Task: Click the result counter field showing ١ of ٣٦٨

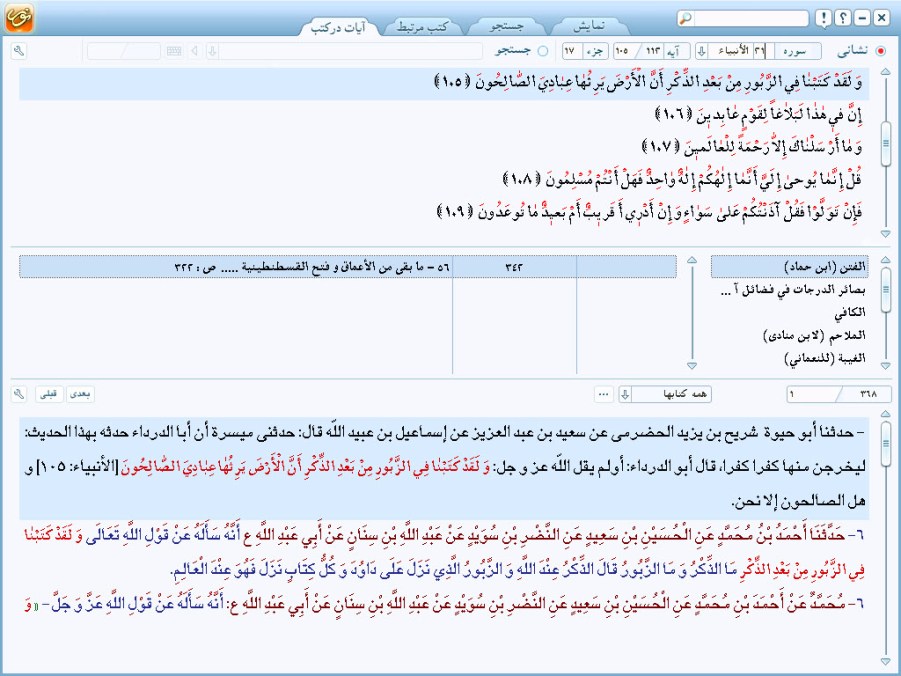Action: [839, 394]
